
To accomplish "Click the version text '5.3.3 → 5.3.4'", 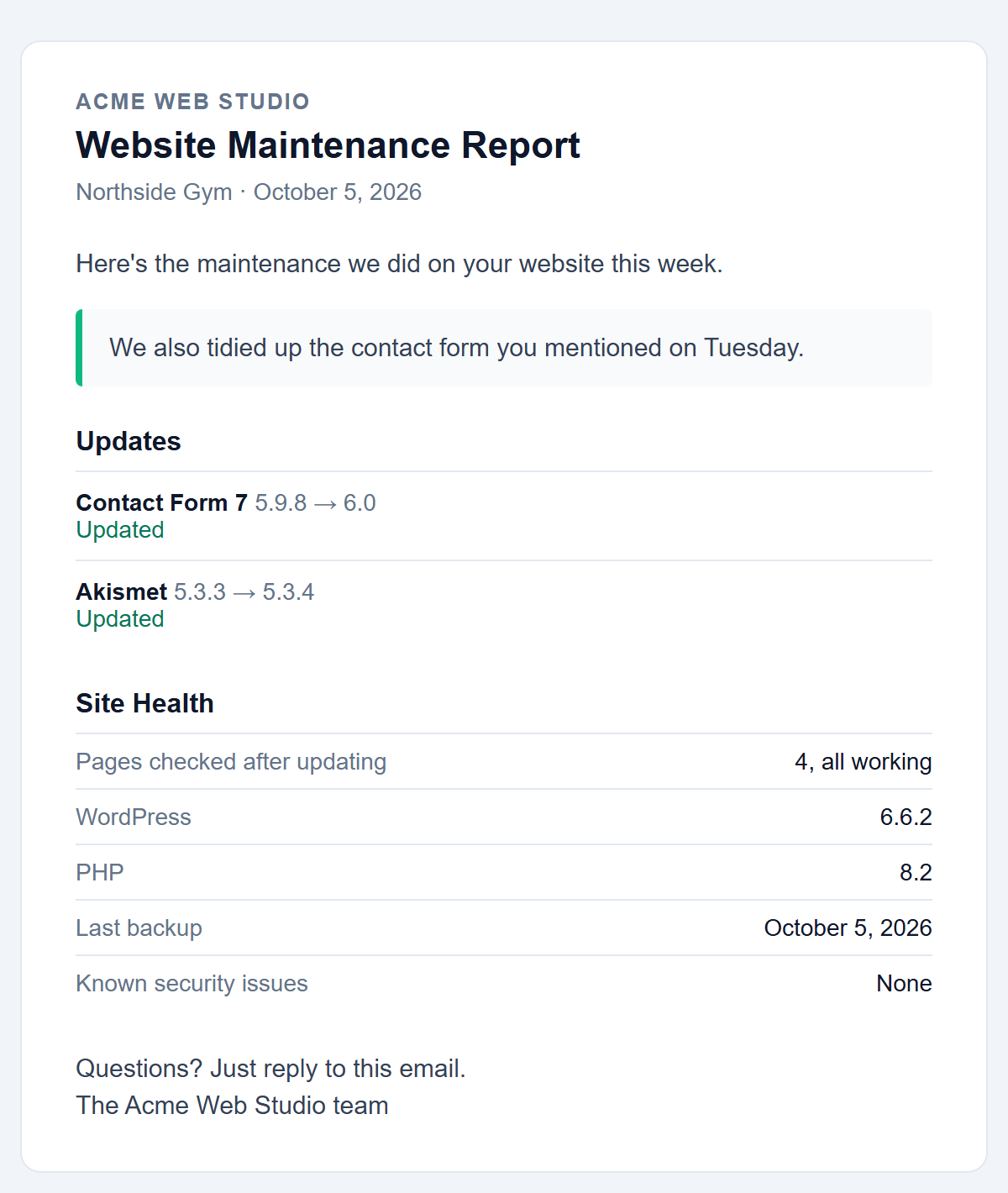I will (244, 591).
